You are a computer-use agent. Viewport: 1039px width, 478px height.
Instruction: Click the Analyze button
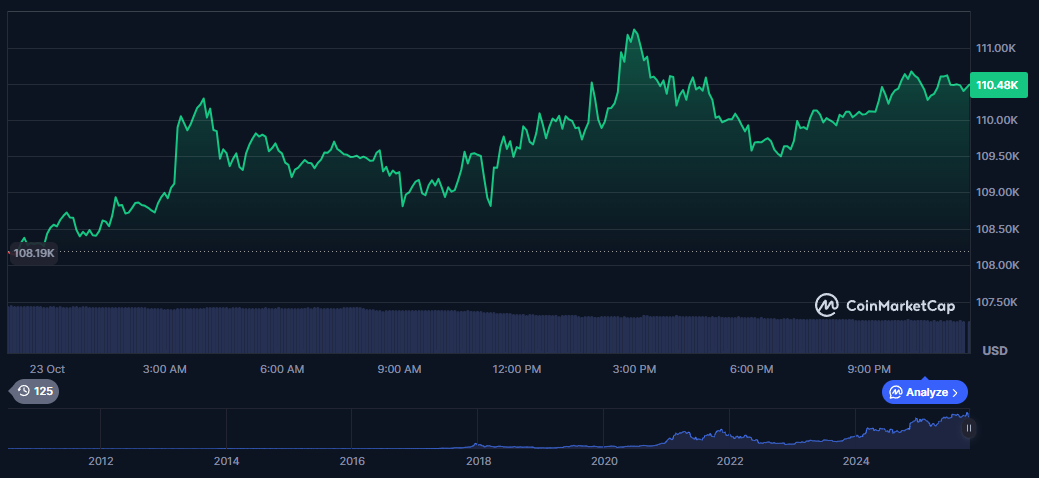(924, 392)
